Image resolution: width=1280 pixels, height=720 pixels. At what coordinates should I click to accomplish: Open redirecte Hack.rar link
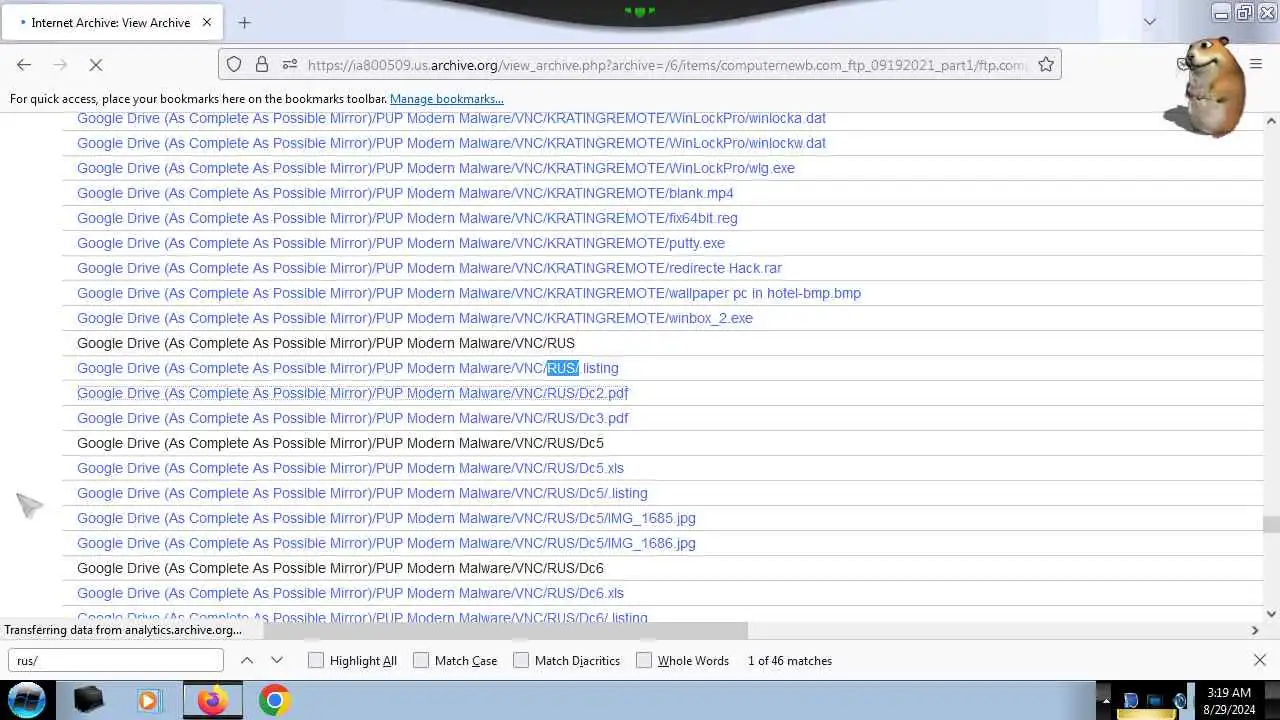coord(429,268)
